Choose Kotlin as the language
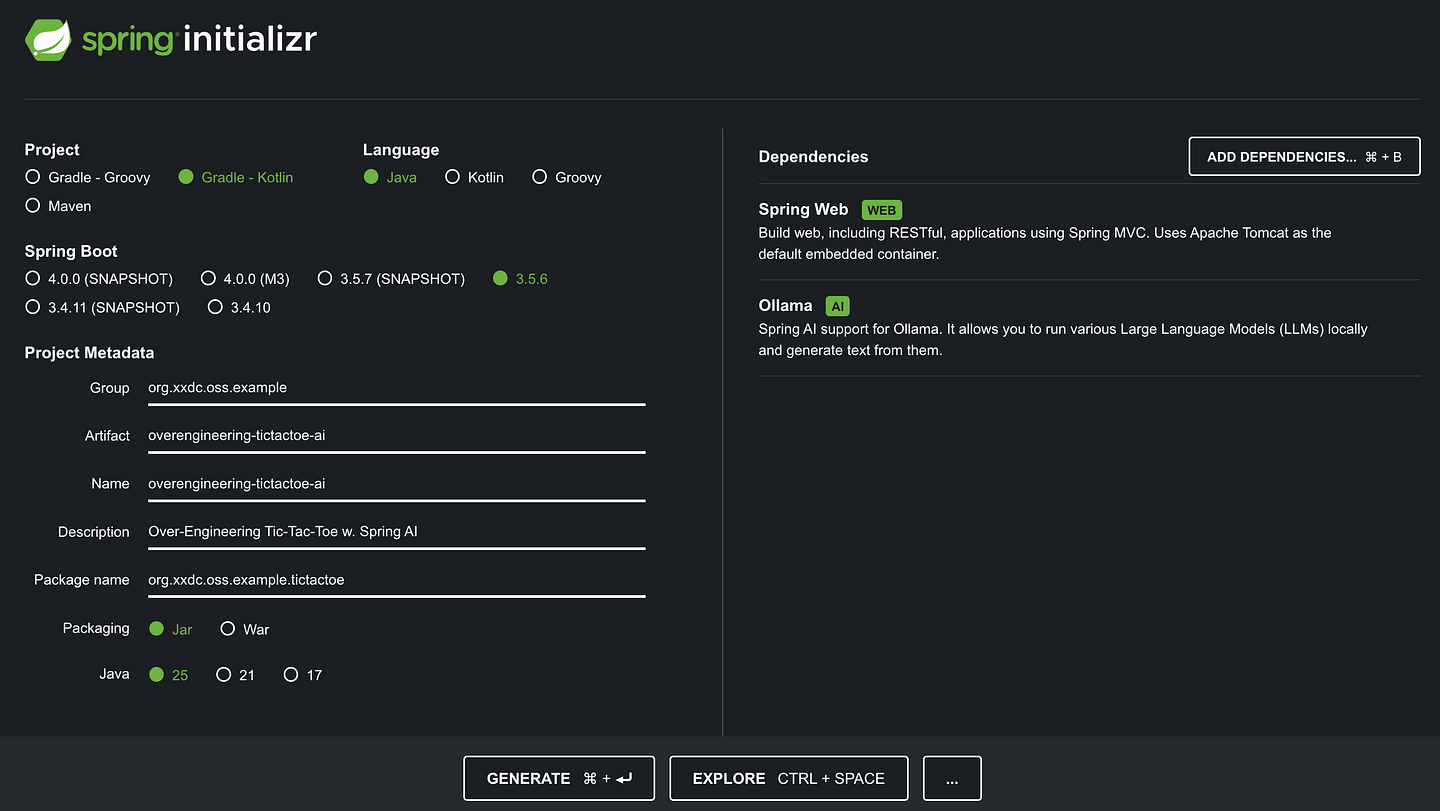1440x811 pixels. coord(474,177)
